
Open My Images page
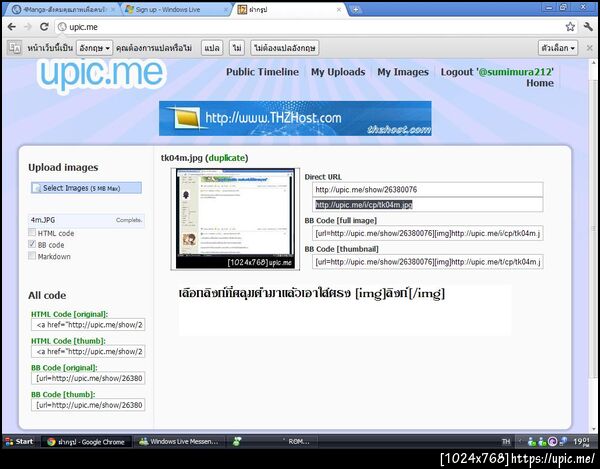[403, 72]
